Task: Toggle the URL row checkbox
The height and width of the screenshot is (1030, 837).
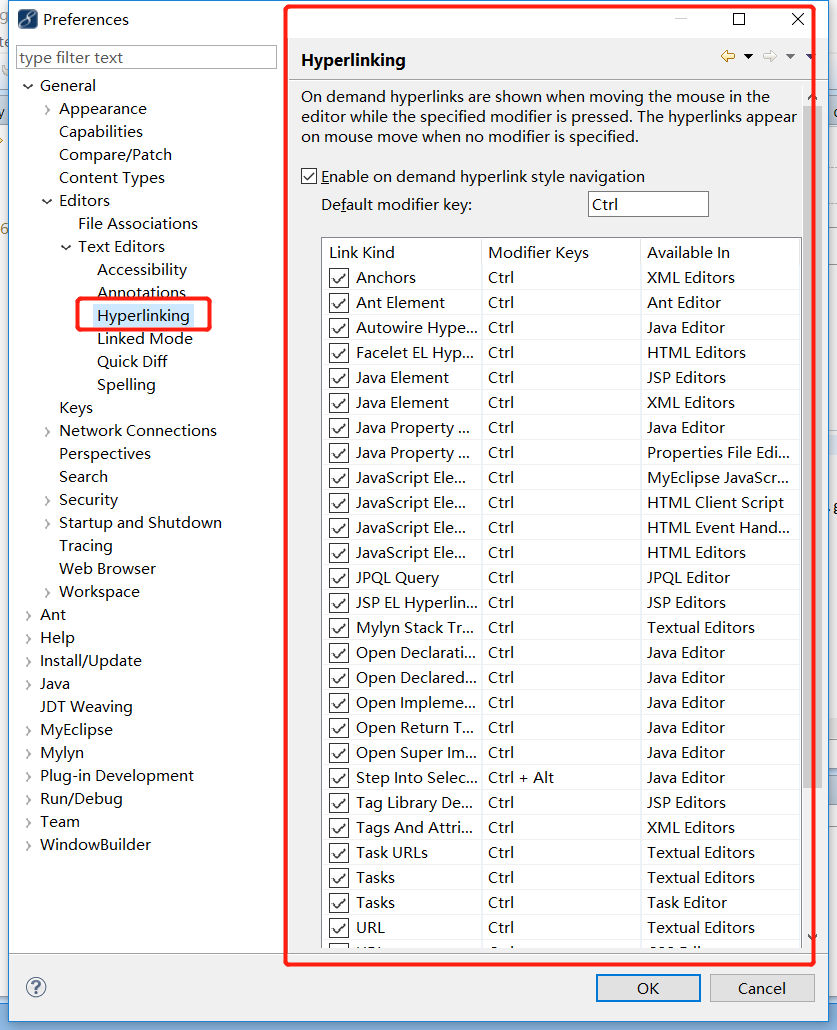Action: (x=339, y=928)
